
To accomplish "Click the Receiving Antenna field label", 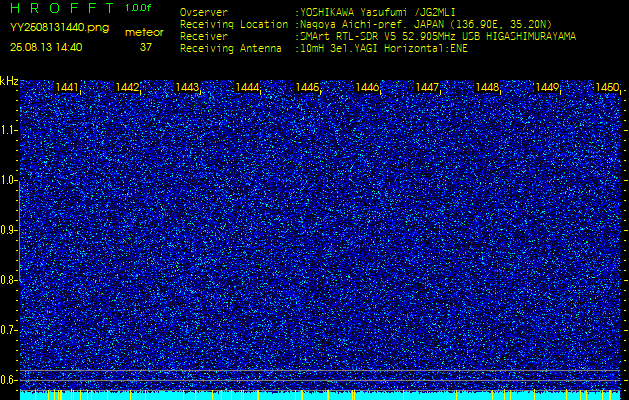I will [x=231, y=49].
